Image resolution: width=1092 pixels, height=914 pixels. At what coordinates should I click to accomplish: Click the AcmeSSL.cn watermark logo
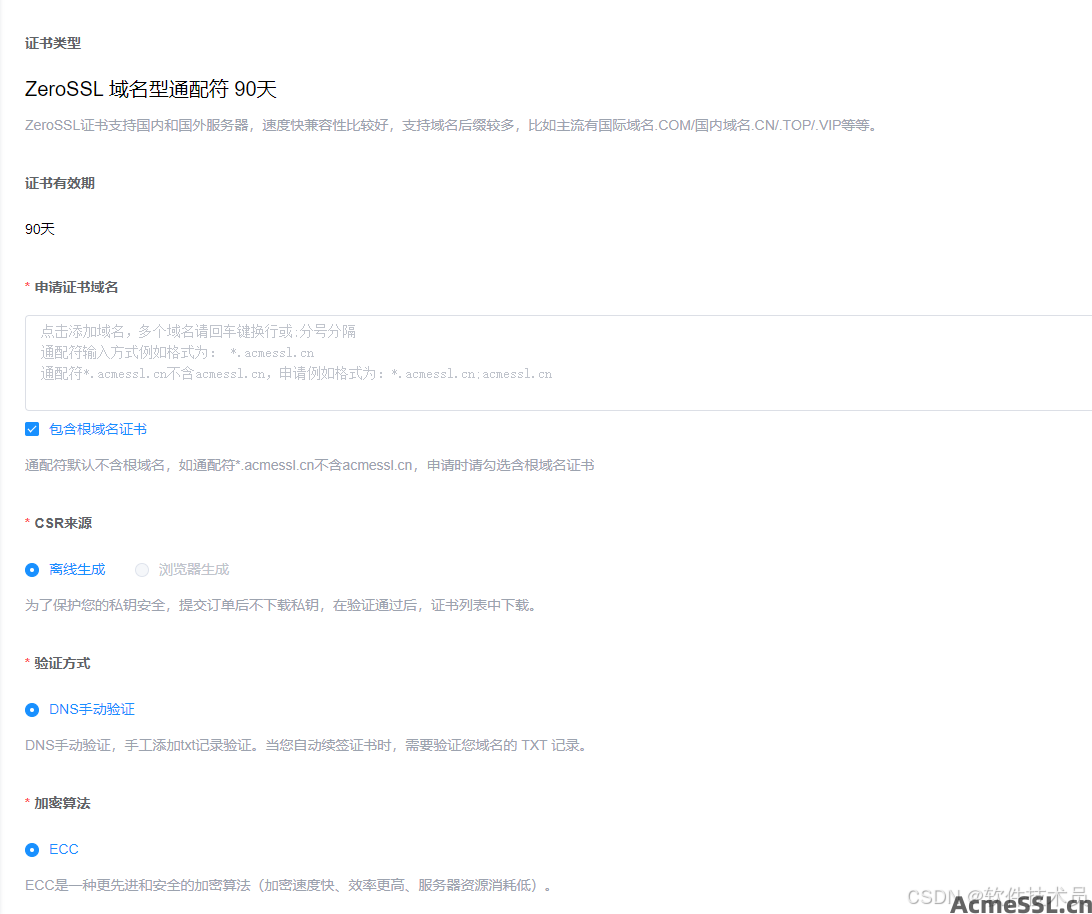pyautogui.click(x=1020, y=903)
